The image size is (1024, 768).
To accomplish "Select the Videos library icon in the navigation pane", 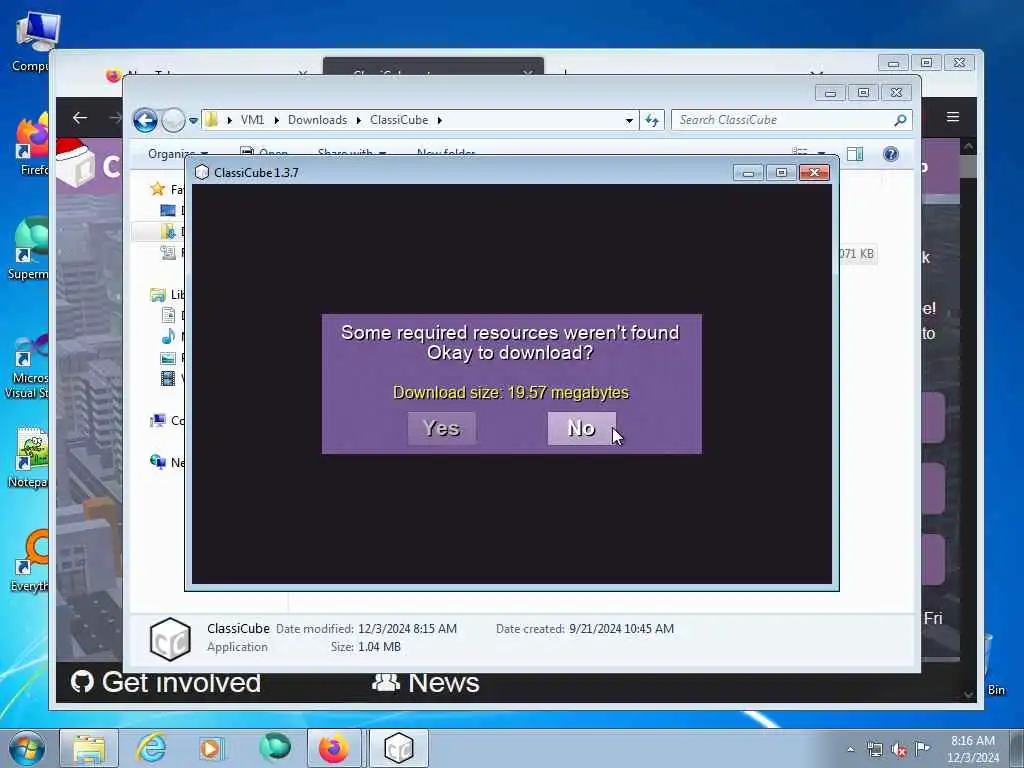I will coord(168,378).
